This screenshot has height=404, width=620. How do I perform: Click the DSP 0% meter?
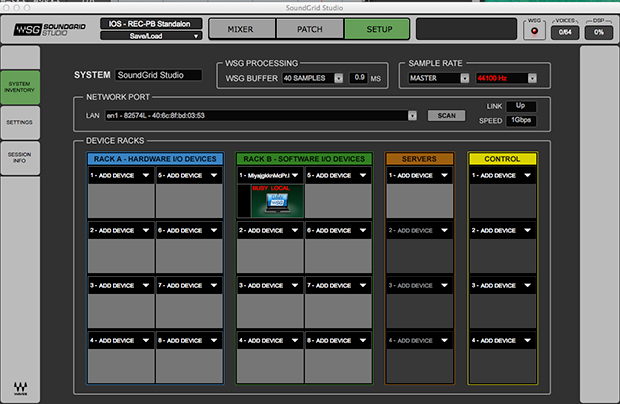click(x=599, y=32)
